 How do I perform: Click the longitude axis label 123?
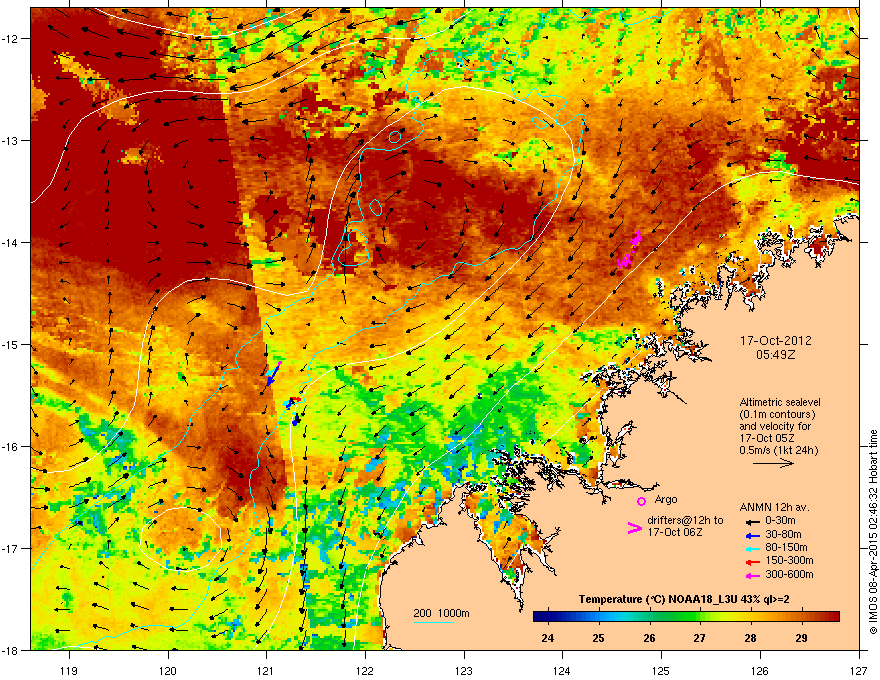click(464, 670)
